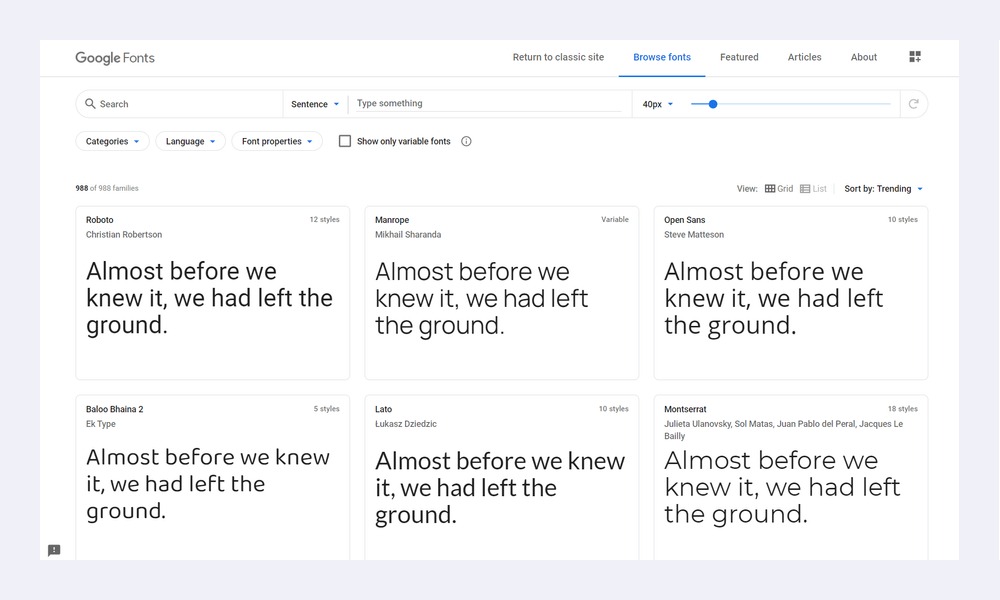Go to Return to classic site
Viewport: 1000px width, 600px height.
[558, 57]
